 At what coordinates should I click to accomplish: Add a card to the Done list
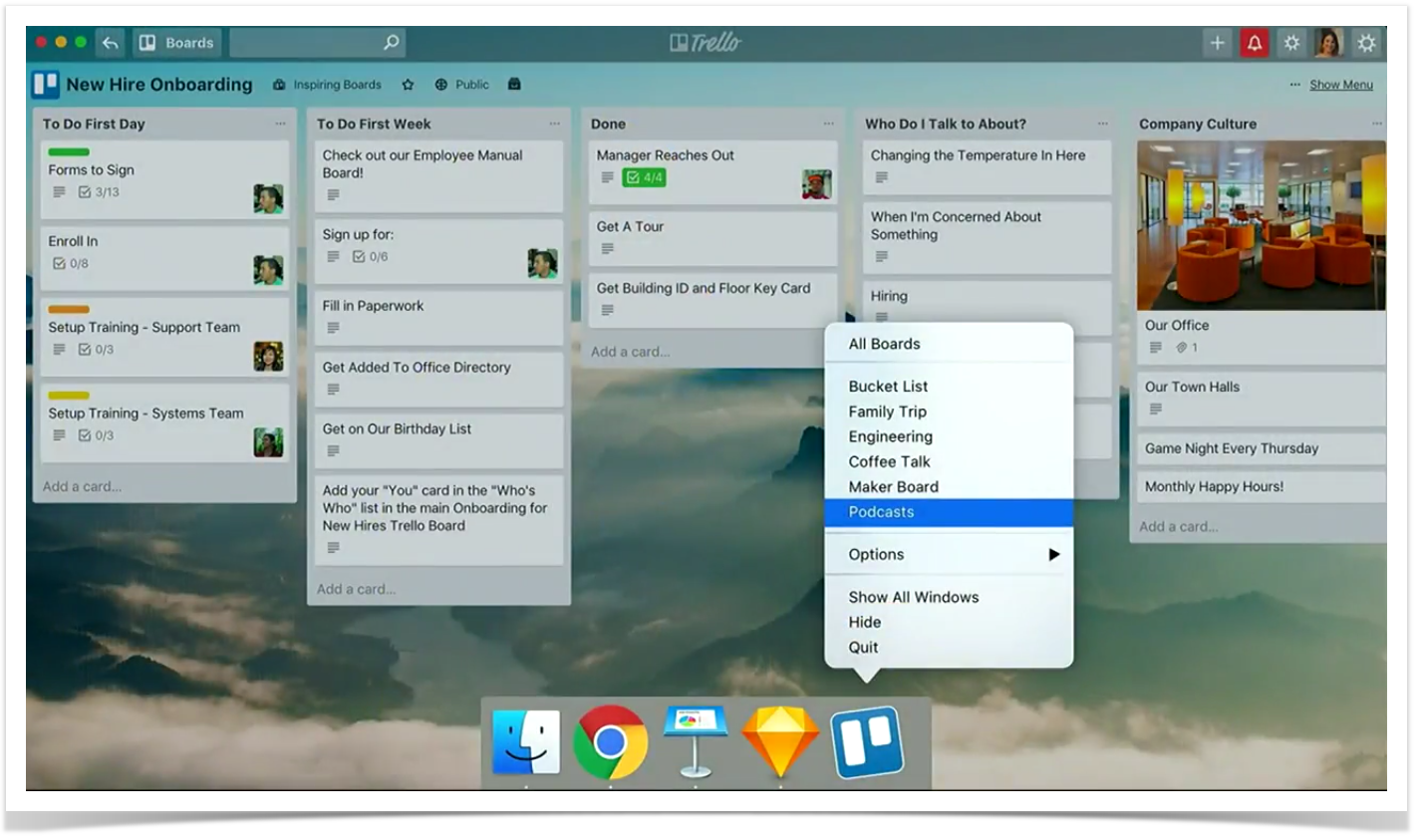point(630,352)
